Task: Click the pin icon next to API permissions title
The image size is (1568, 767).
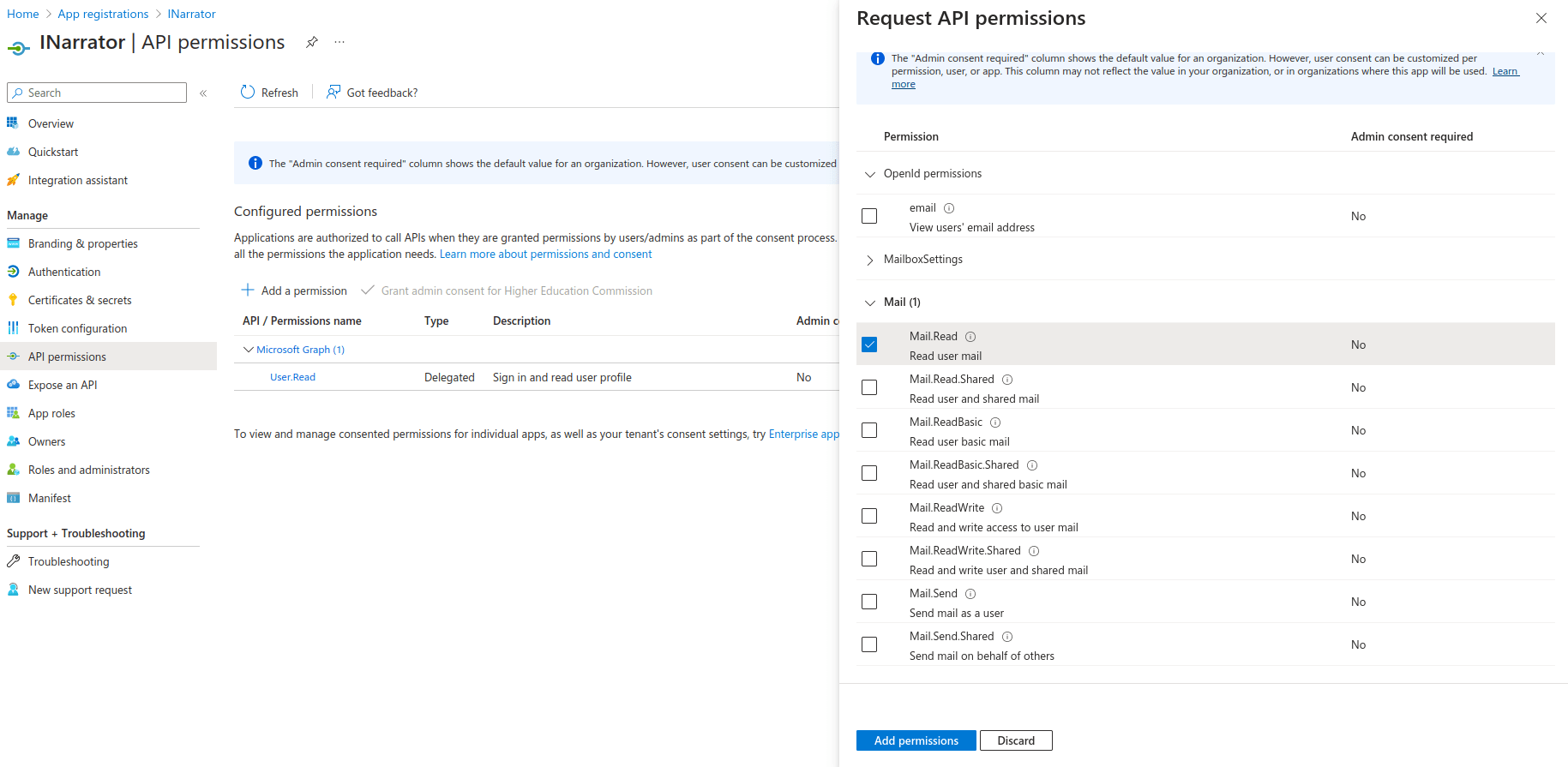Action: pyautogui.click(x=312, y=42)
